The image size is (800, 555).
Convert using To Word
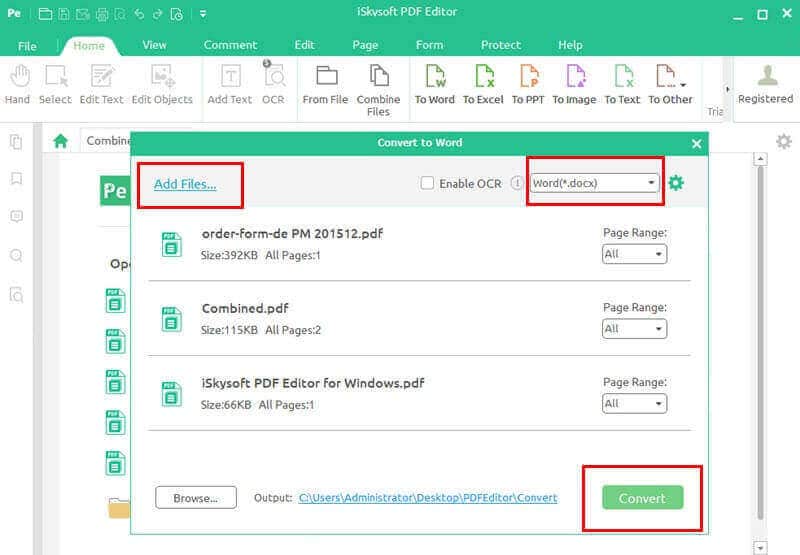435,85
